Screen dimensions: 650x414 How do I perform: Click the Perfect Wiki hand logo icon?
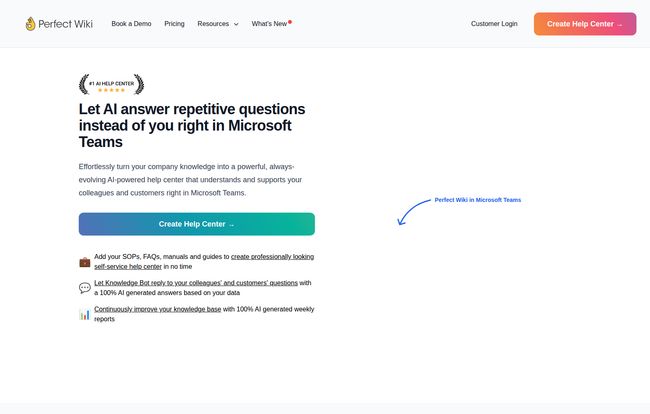tap(30, 24)
